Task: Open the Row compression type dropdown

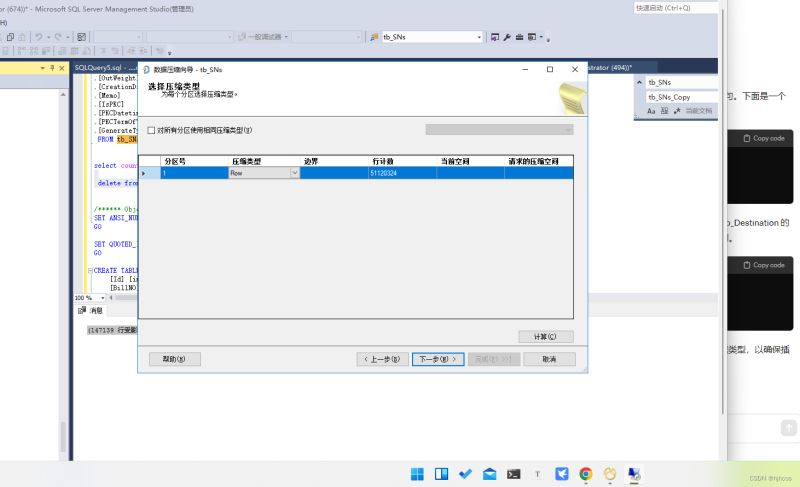Action: 294,173
